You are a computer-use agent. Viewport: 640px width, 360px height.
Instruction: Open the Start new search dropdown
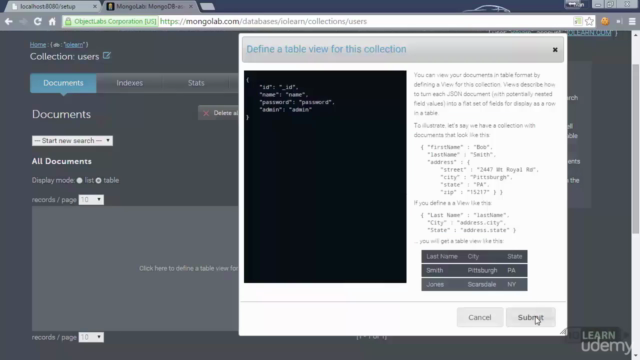click(72, 140)
